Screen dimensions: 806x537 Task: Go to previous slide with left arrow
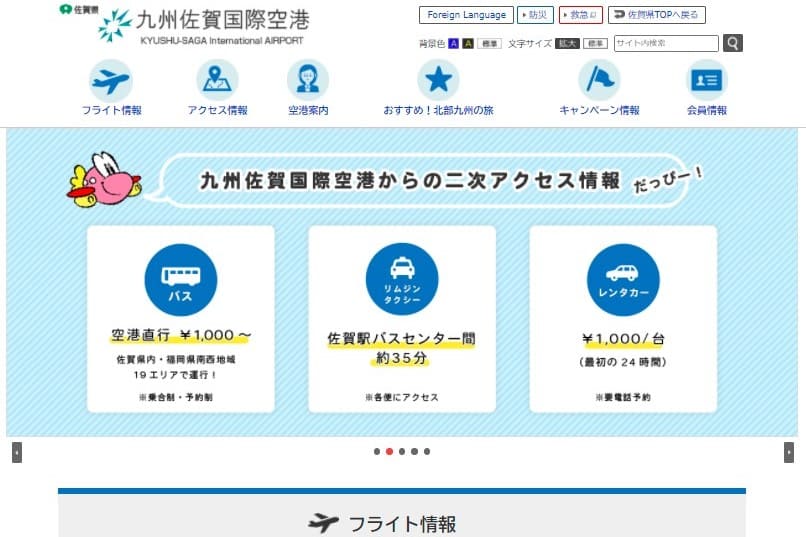(17, 453)
